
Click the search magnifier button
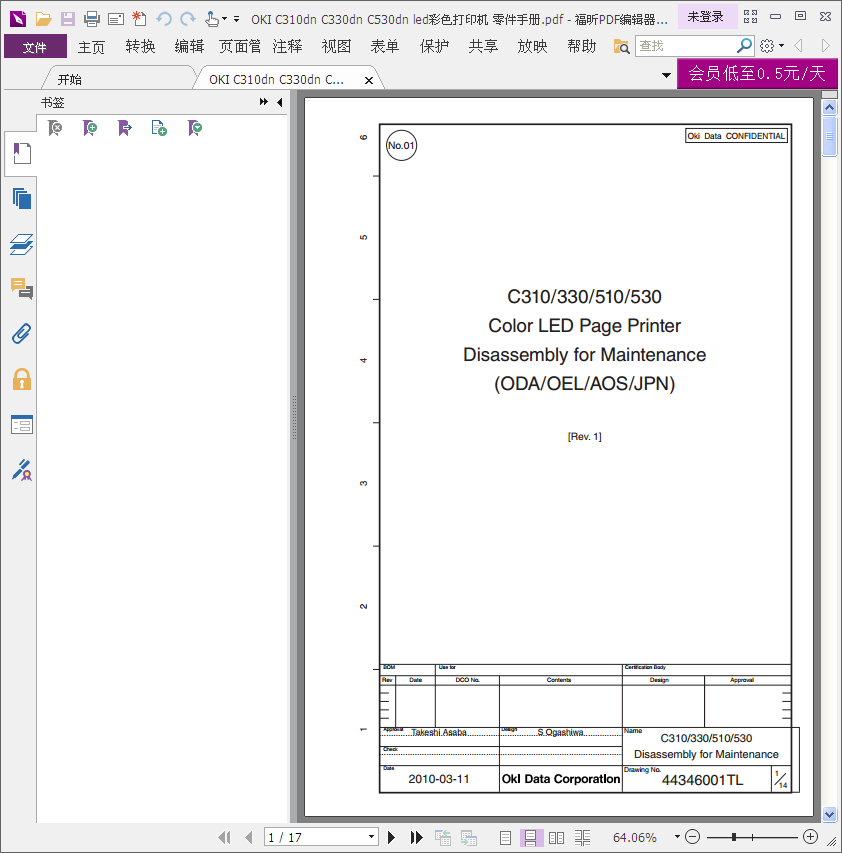coord(744,46)
